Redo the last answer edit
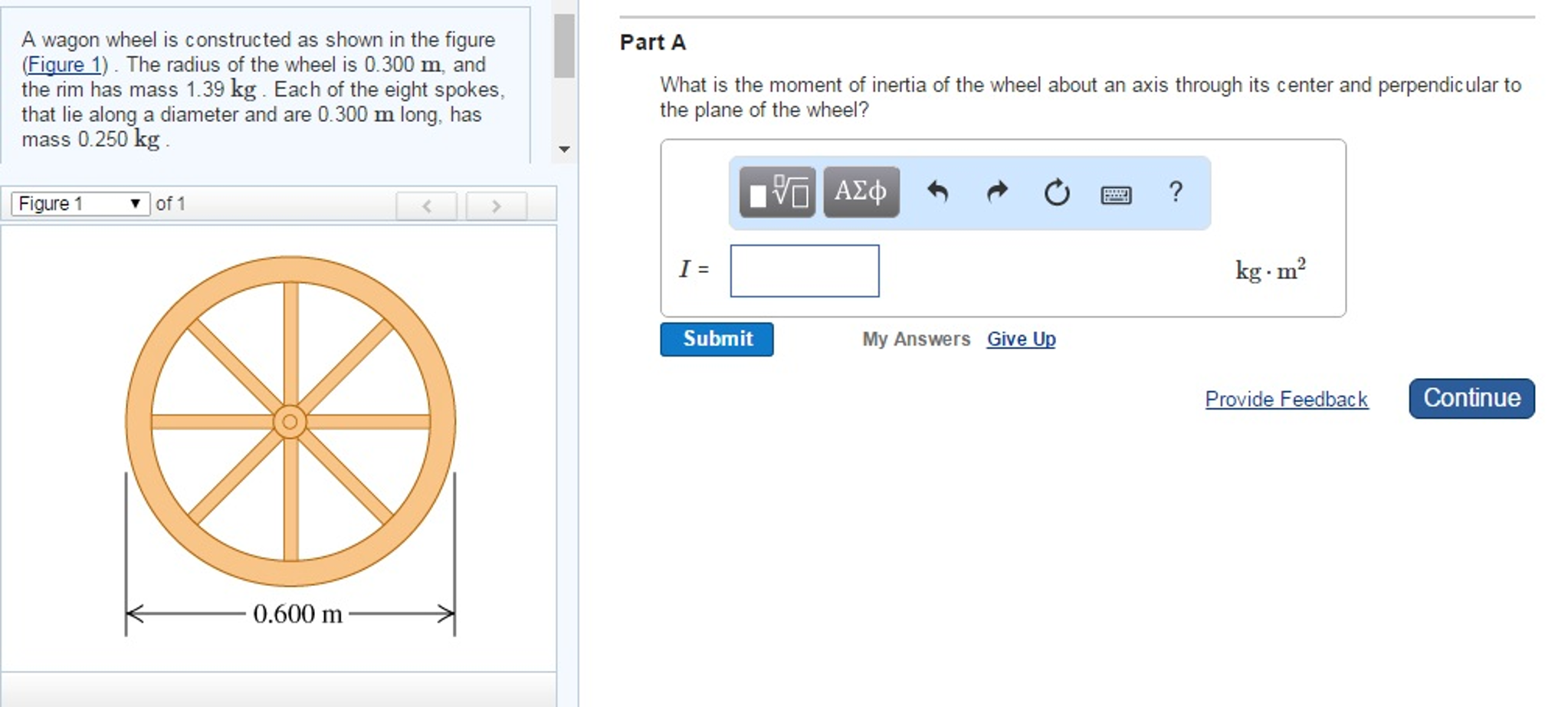The image size is (1568, 707). [x=997, y=192]
